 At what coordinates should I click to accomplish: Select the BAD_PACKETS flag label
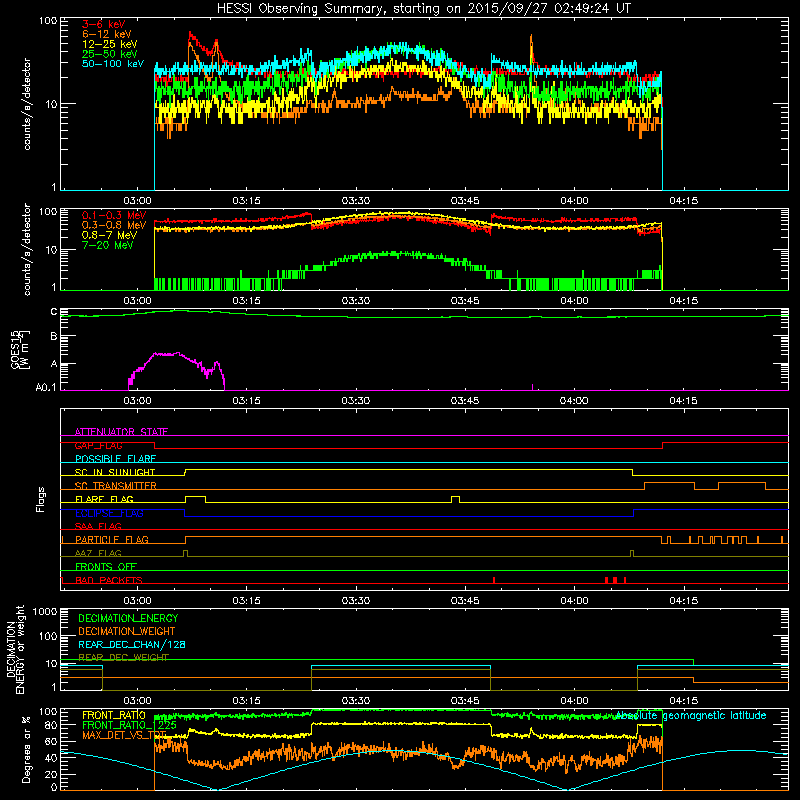109,580
